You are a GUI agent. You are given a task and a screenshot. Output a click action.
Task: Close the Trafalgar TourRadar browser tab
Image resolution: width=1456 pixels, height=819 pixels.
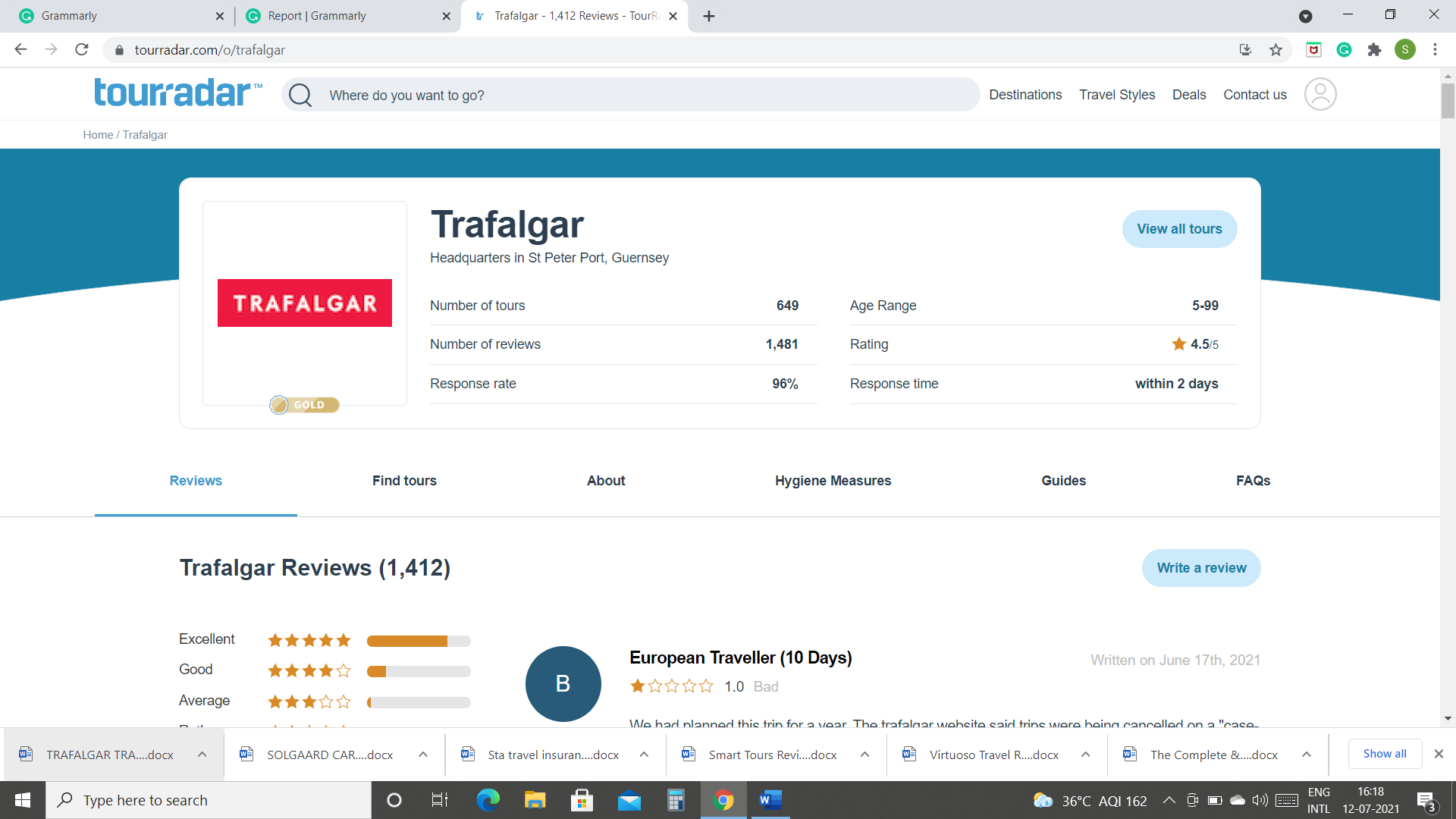pos(673,16)
